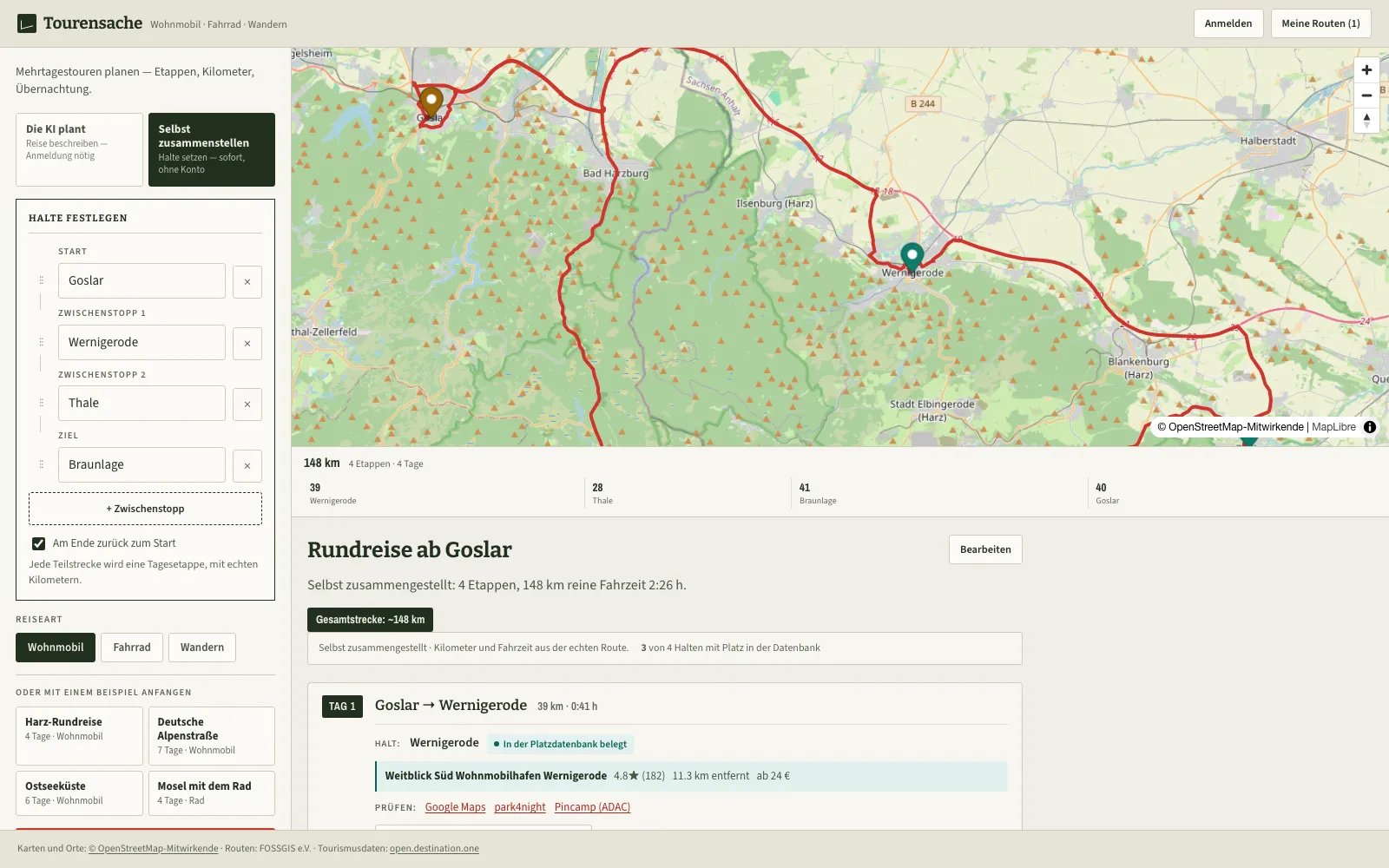Click the B 244 road shield on map

pos(923,103)
